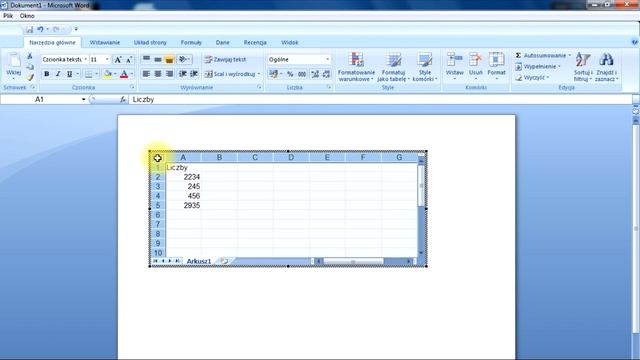The height and width of the screenshot is (360, 640).
Task: Open the font size dropdown showing 11
Action: click(x=107, y=60)
